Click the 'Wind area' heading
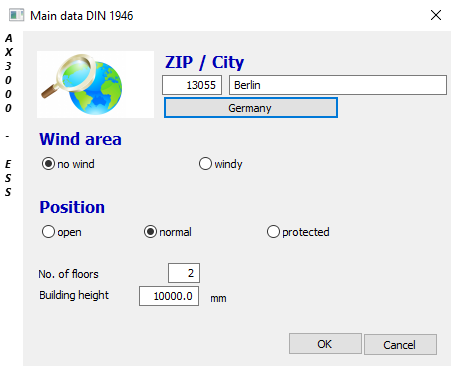The height and width of the screenshot is (367, 452). (80, 139)
